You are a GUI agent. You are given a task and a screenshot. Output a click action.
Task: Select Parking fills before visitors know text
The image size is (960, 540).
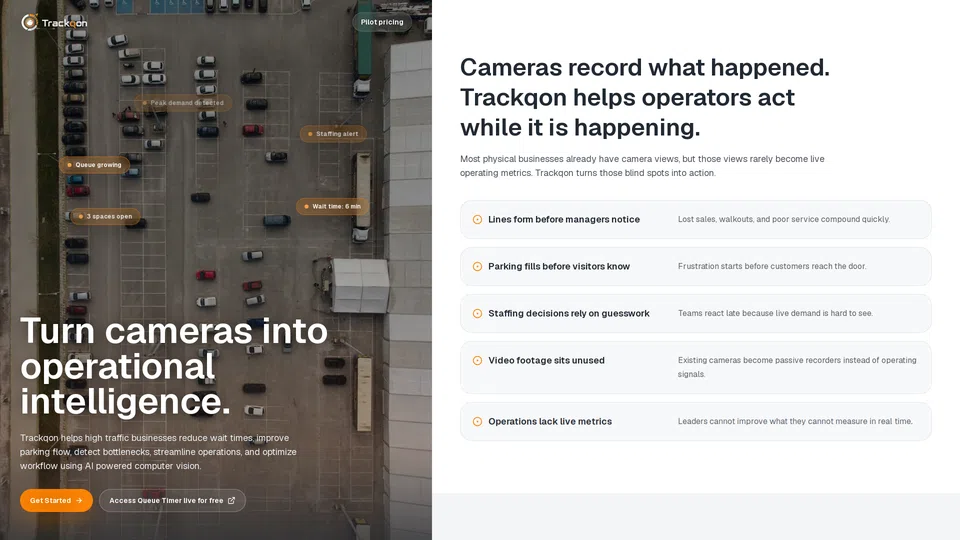coord(559,266)
